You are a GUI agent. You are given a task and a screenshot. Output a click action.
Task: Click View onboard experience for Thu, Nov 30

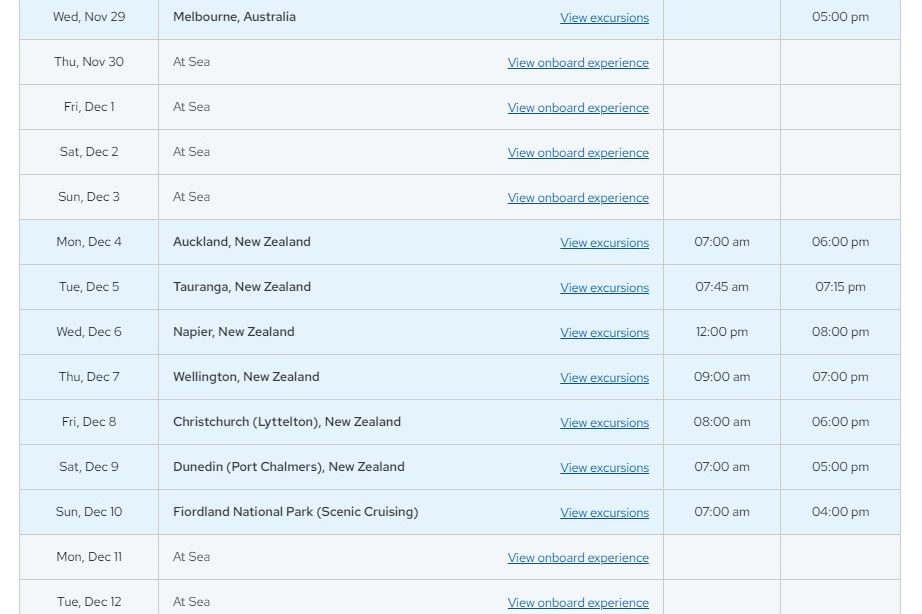coord(578,63)
